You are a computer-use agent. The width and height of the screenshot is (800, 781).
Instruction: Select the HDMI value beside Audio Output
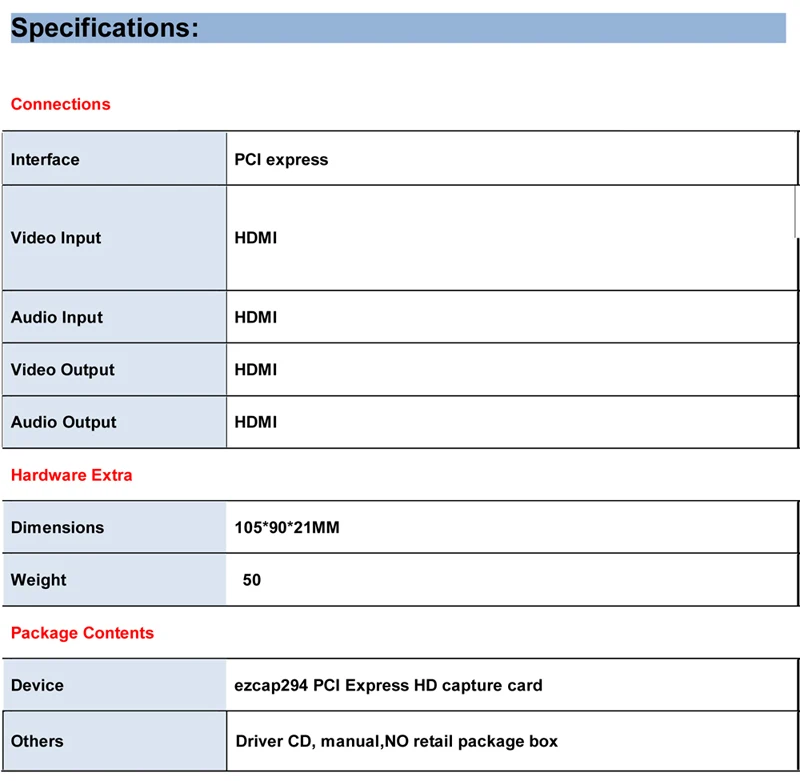tap(255, 422)
